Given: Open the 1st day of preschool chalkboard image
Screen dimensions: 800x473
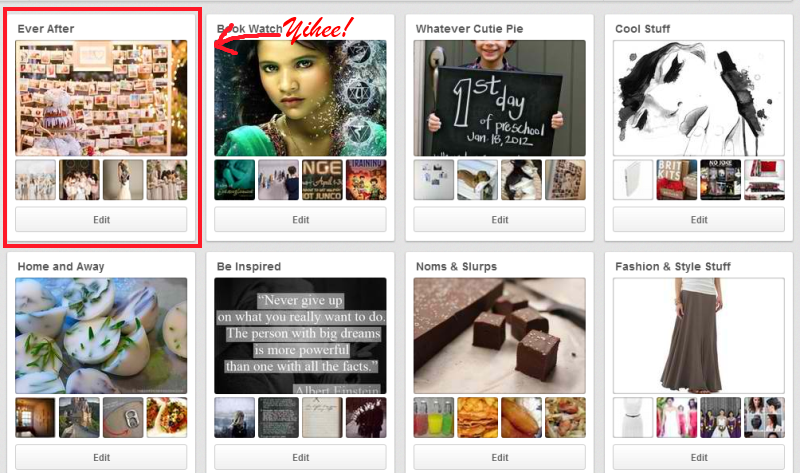Looking at the screenshot, I should coord(499,98).
